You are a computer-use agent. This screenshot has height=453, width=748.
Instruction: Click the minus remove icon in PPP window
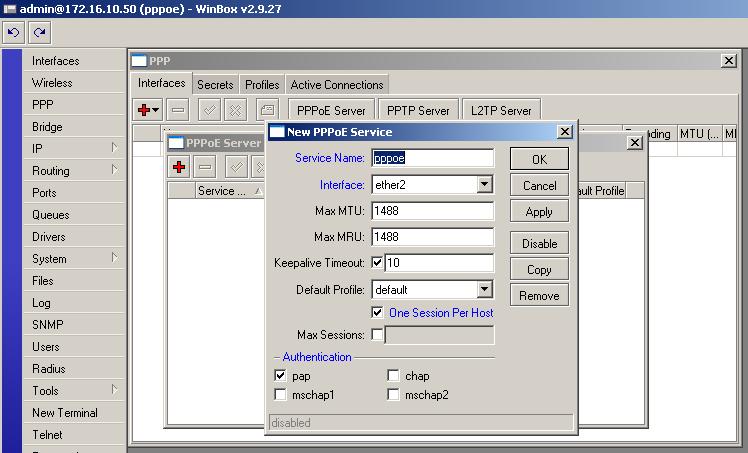[x=178, y=110]
